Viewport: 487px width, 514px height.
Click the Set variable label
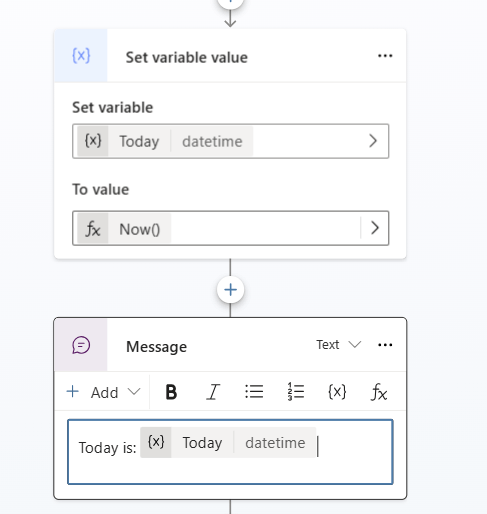pos(113,108)
